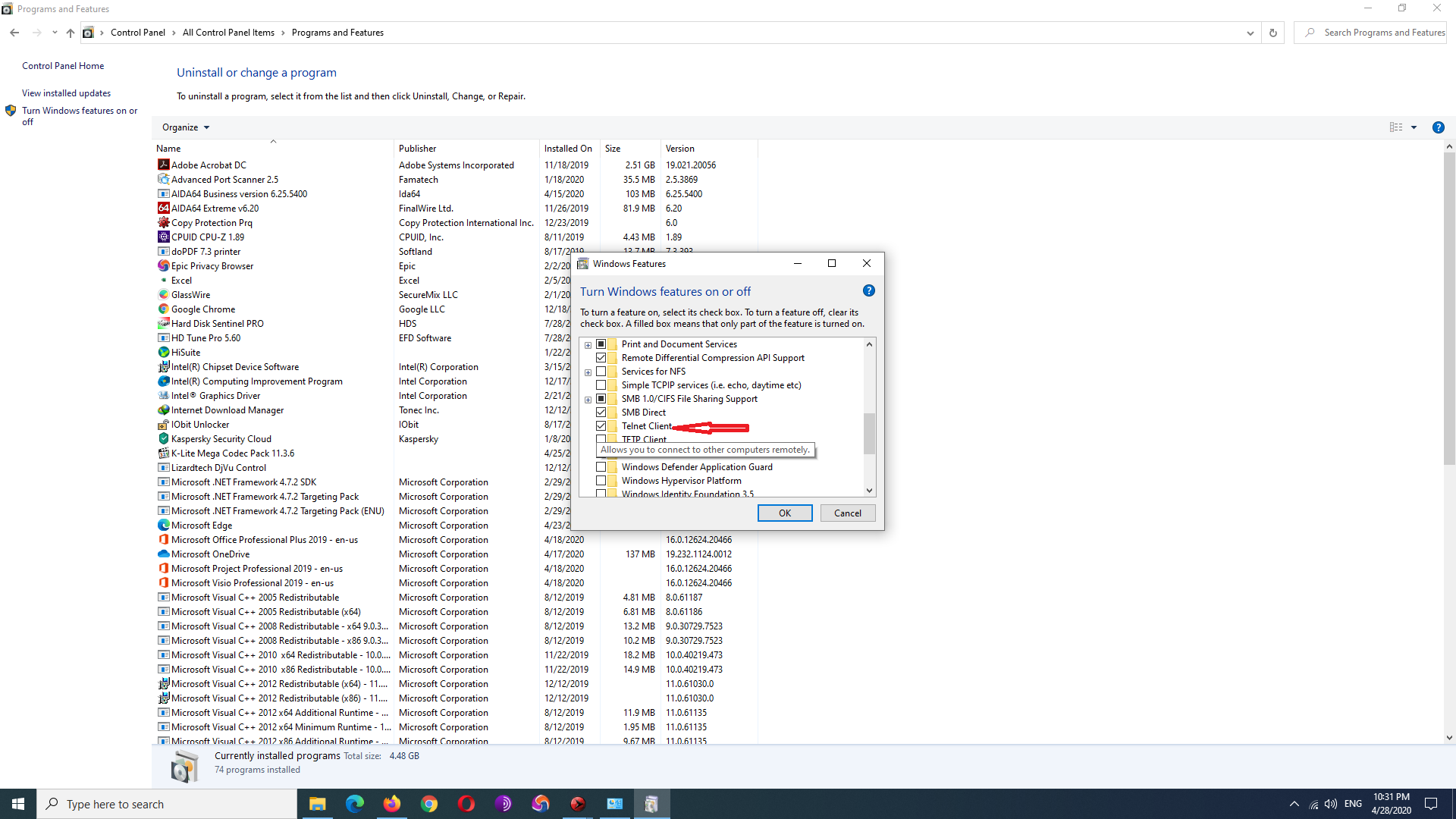The width and height of the screenshot is (1456, 819).
Task: Click All Control Panel Items breadcrumb
Action: coord(228,33)
